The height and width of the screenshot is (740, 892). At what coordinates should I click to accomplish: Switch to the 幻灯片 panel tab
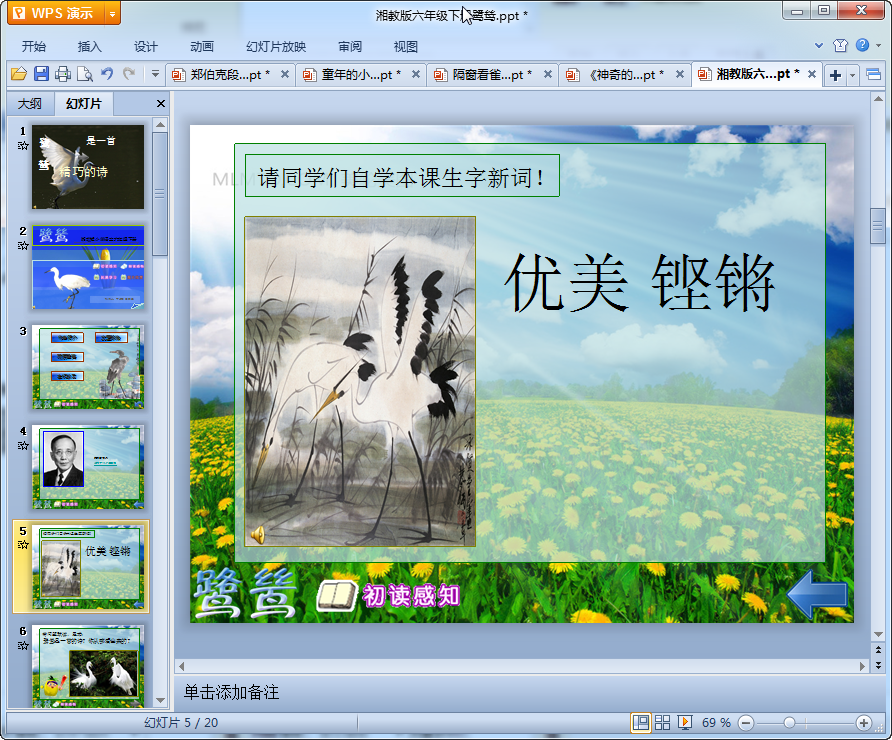[84, 104]
